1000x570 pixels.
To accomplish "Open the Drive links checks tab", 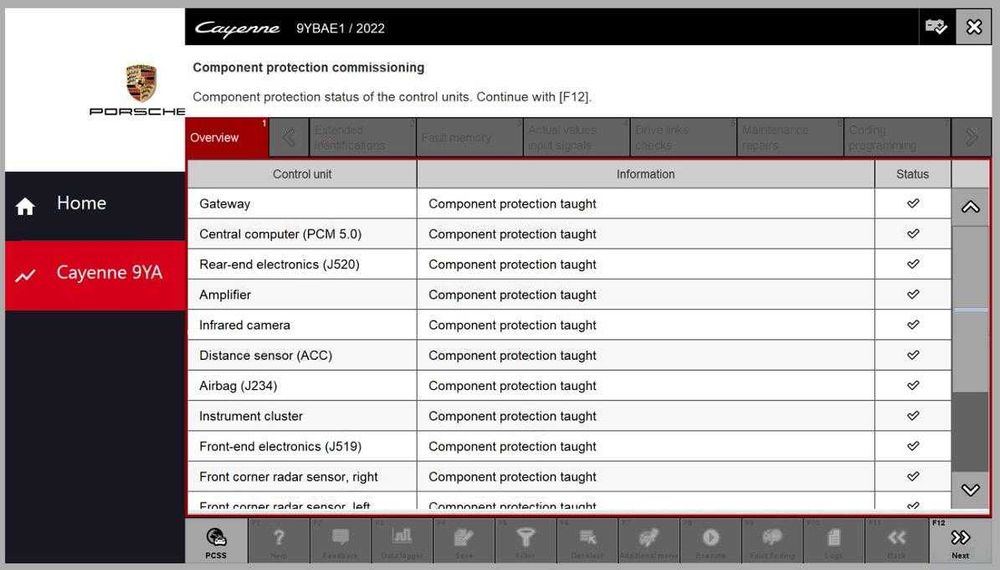I will 683,137.
